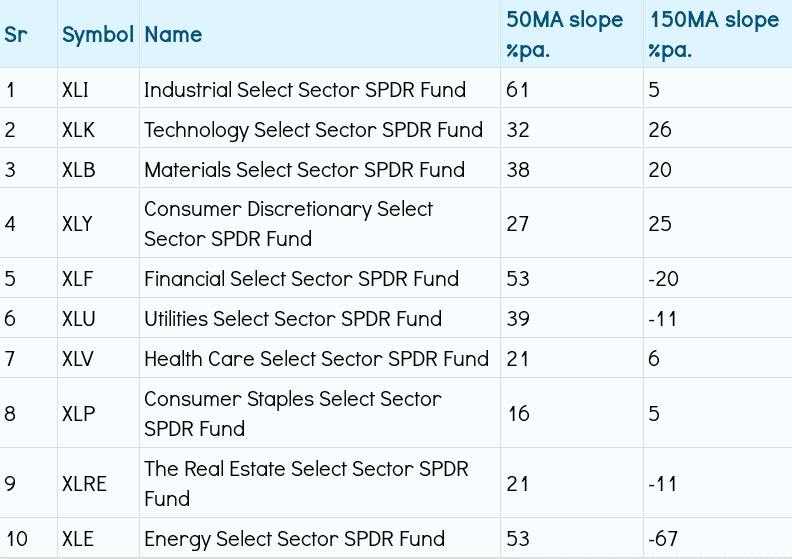Click the XLRE ticker symbol
This screenshot has width=792, height=559.
84,484
